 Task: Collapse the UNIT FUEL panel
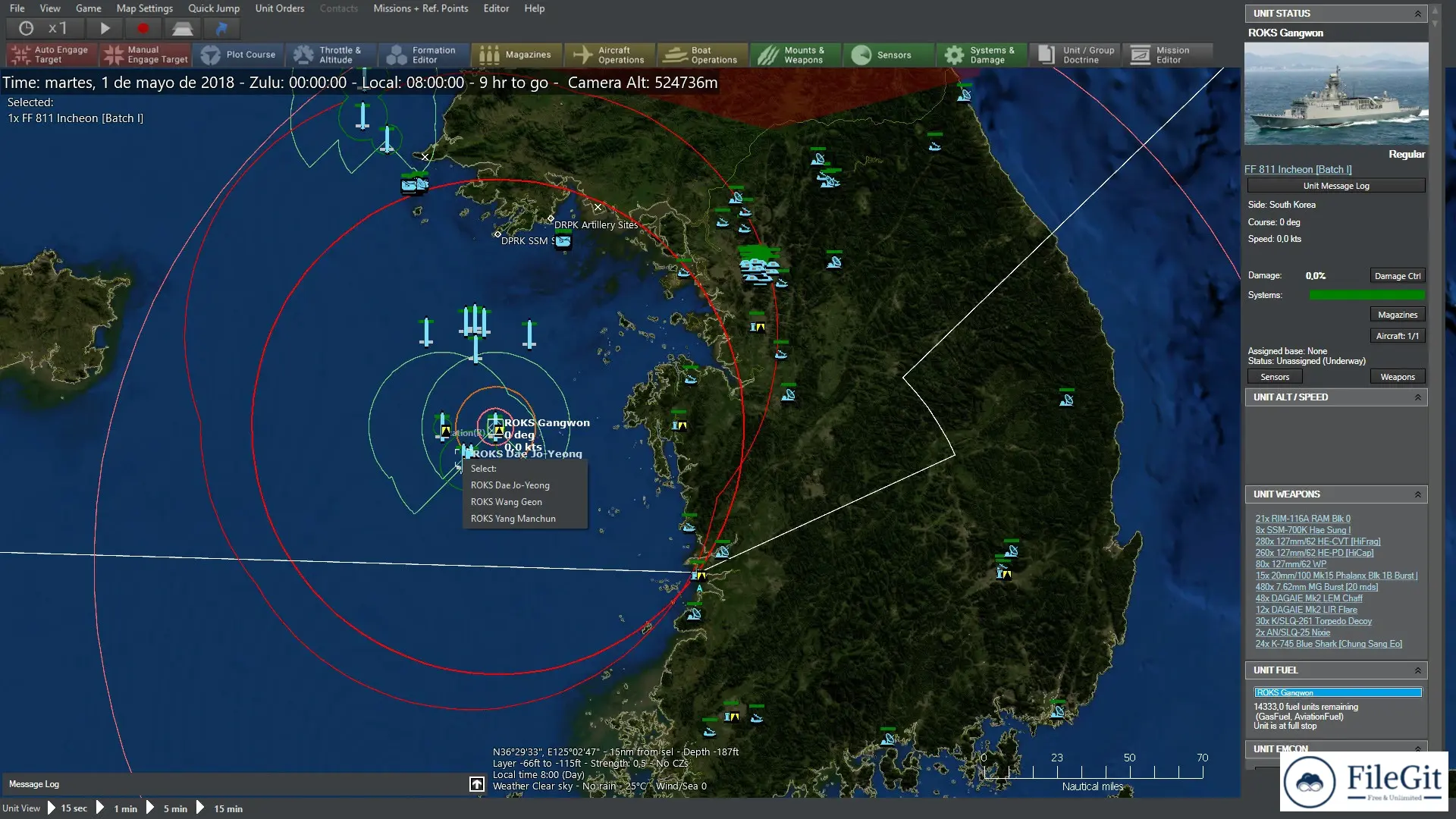(1417, 670)
